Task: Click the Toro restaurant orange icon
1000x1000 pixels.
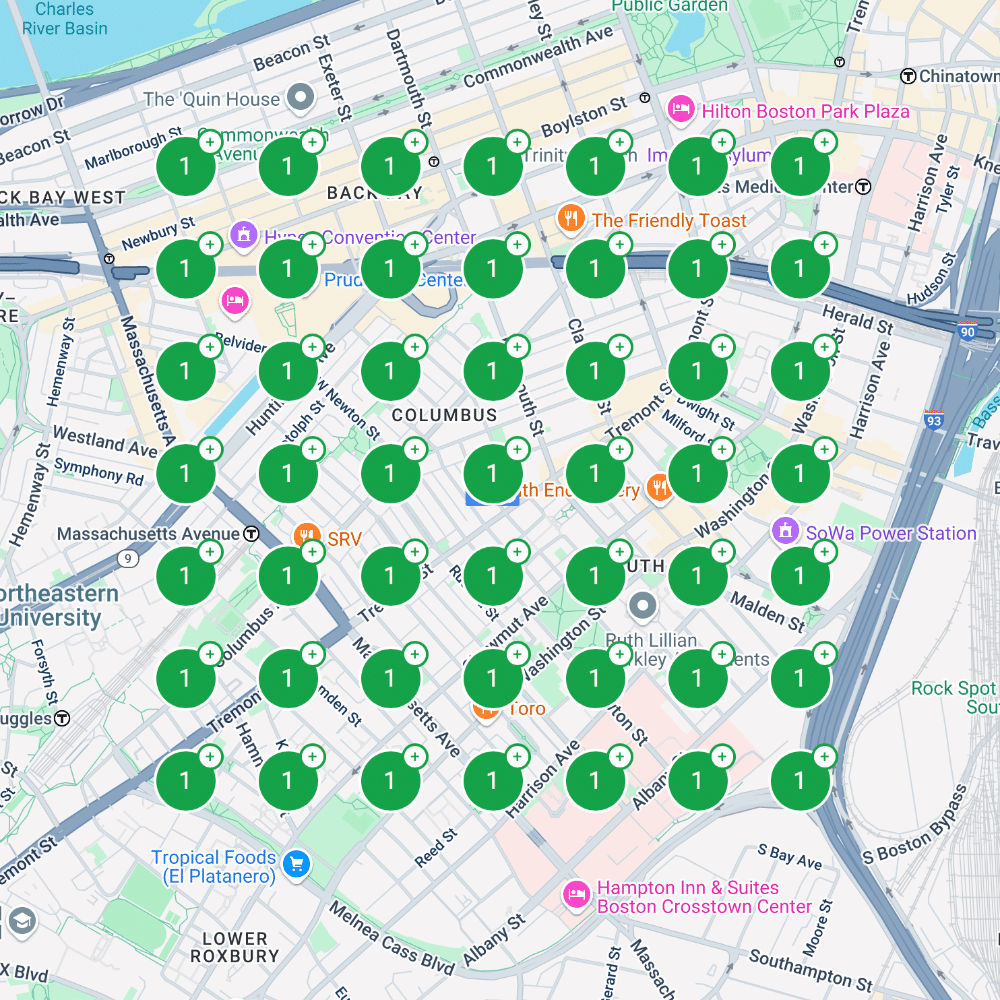Action: (x=486, y=712)
